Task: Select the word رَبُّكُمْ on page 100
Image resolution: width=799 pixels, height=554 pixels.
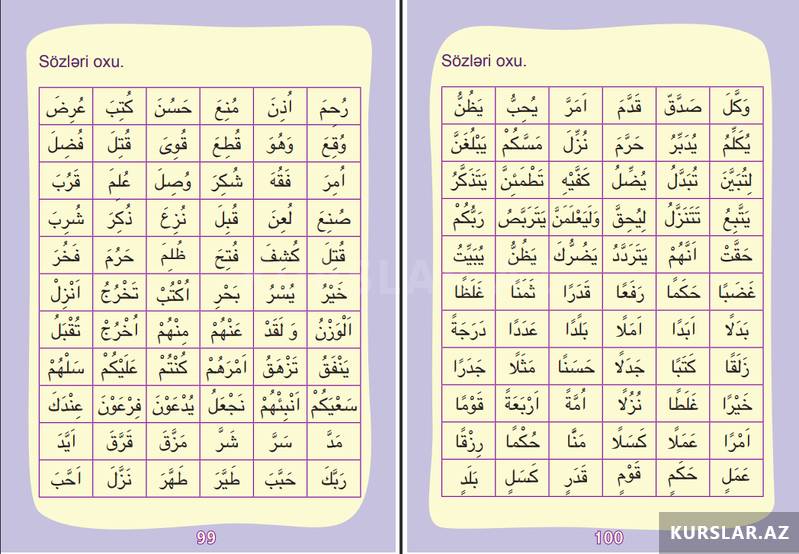Action: (470, 219)
